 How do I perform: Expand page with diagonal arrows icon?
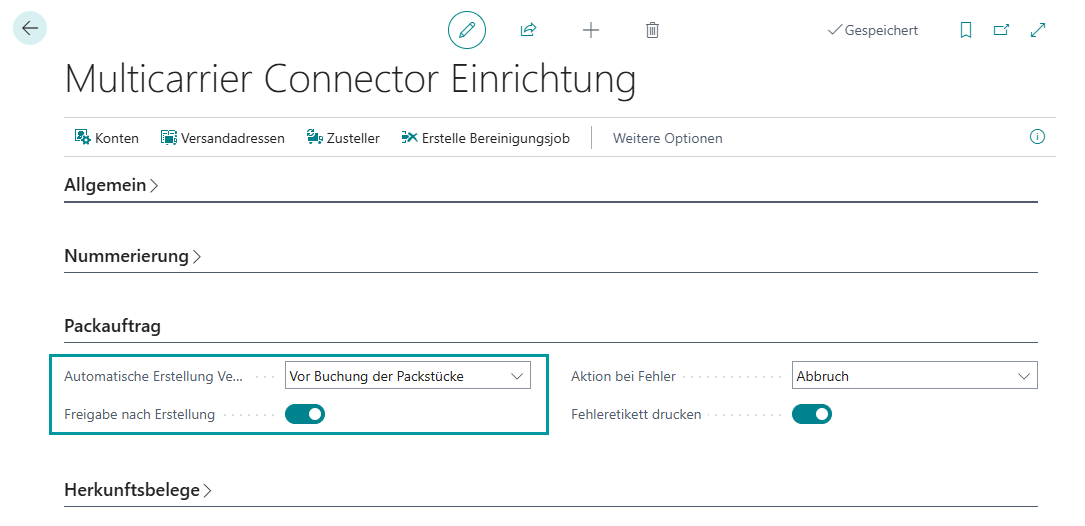pyautogui.click(x=1038, y=30)
